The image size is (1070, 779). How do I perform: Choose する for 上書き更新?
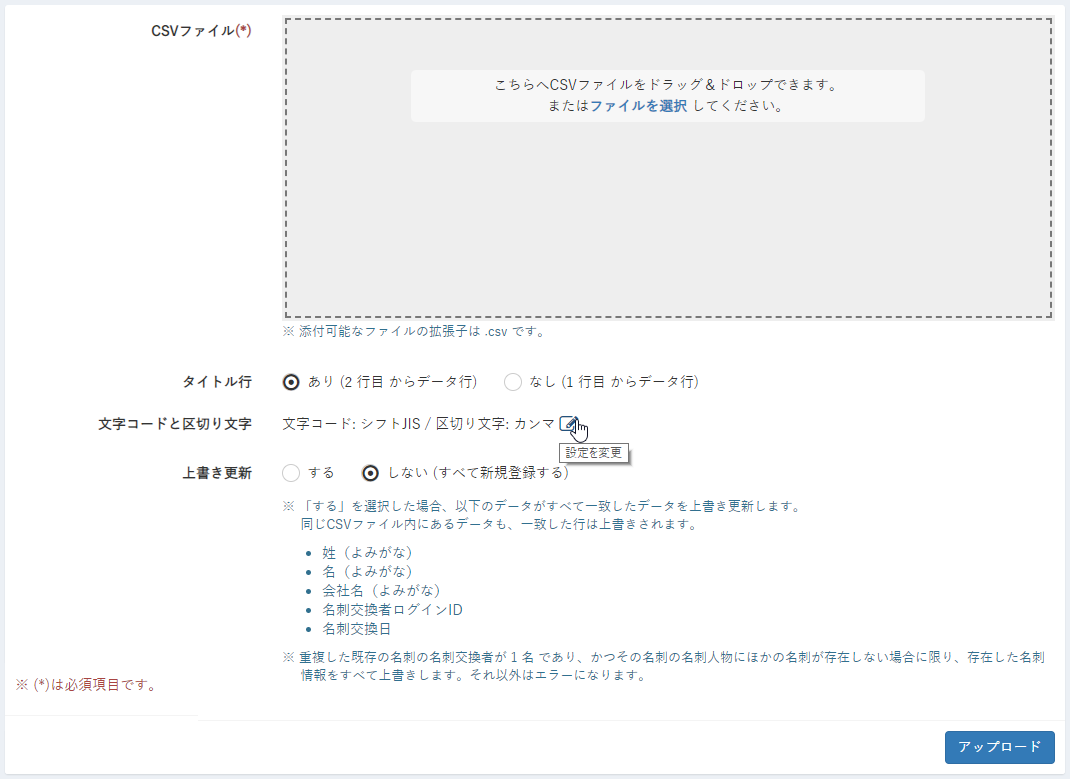pos(291,473)
